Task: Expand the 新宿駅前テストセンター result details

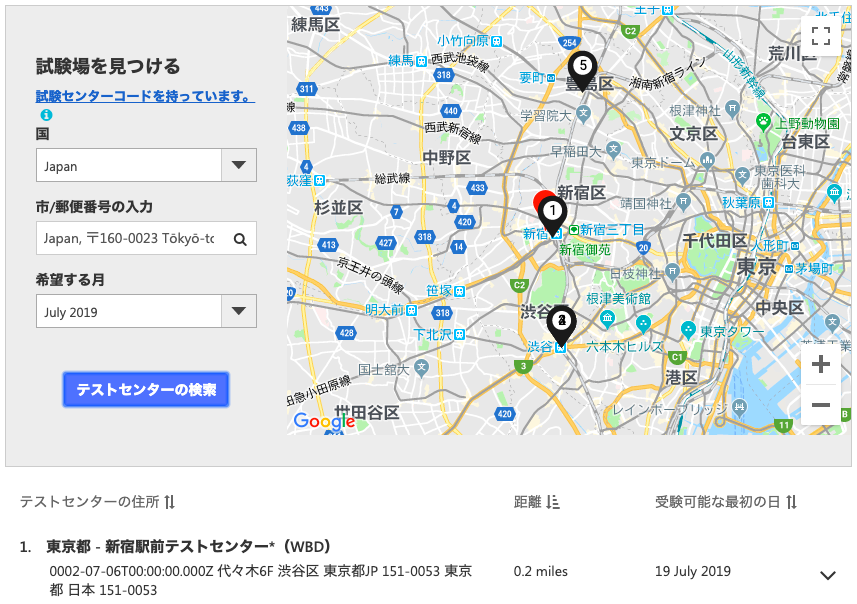Action: point(827,575)
